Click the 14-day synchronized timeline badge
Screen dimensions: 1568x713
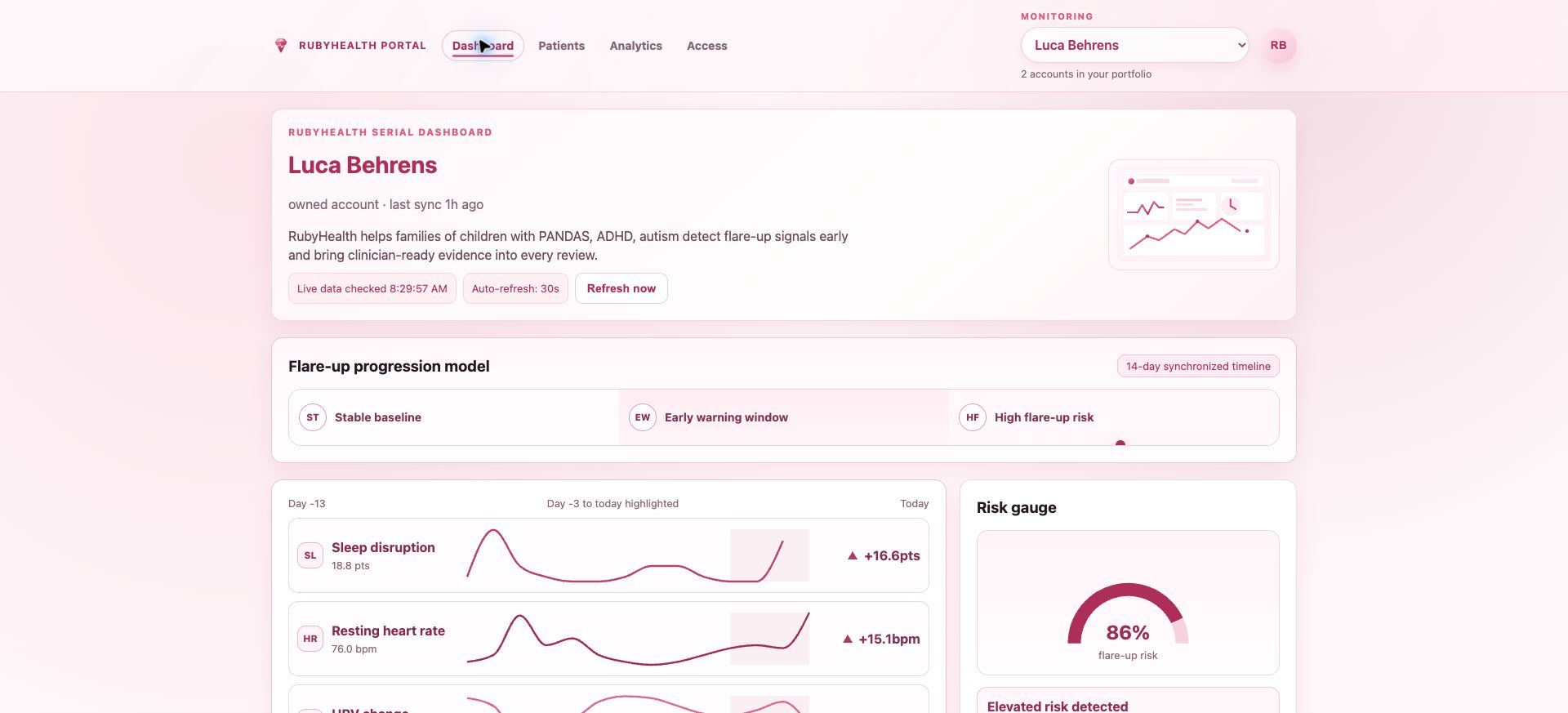[x=1198, y=366]
